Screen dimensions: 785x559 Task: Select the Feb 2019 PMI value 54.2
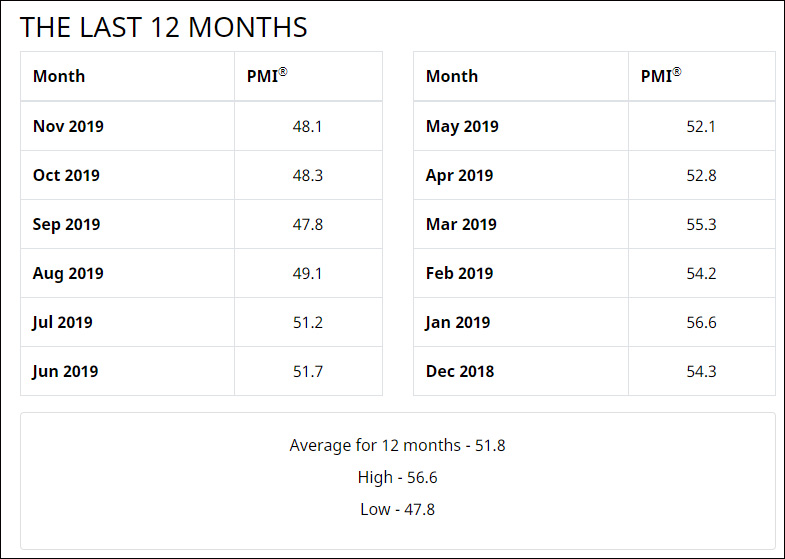point(701,273)
